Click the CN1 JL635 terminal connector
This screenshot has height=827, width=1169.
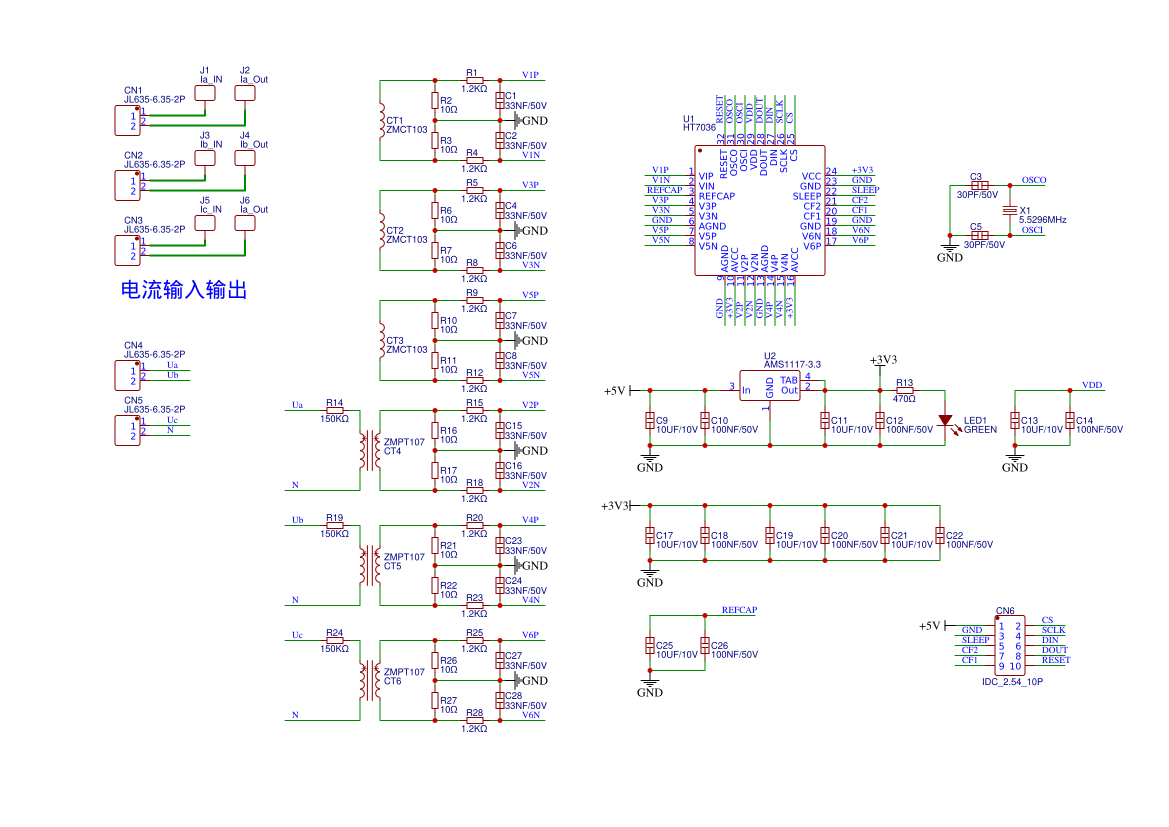click(127, 121)
